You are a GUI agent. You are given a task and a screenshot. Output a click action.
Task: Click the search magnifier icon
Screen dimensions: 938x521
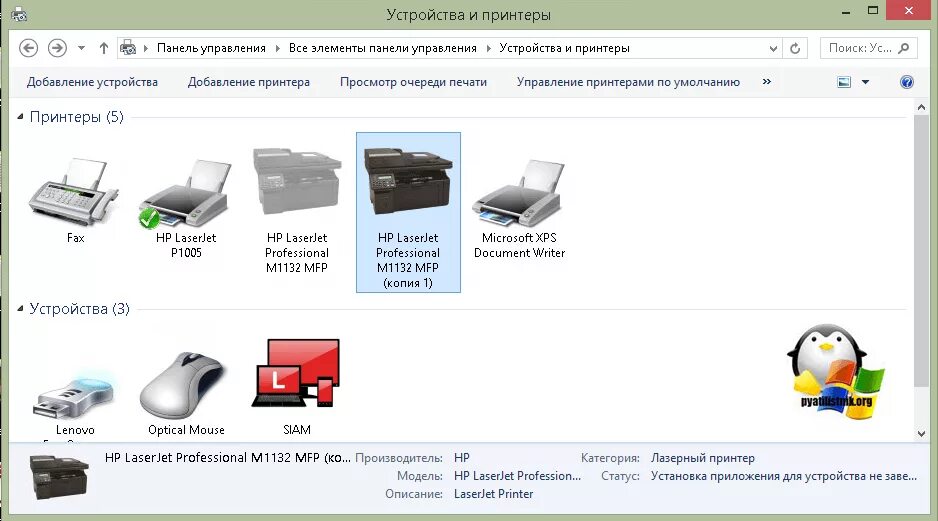pyautogui.click(x=904, y=48)
